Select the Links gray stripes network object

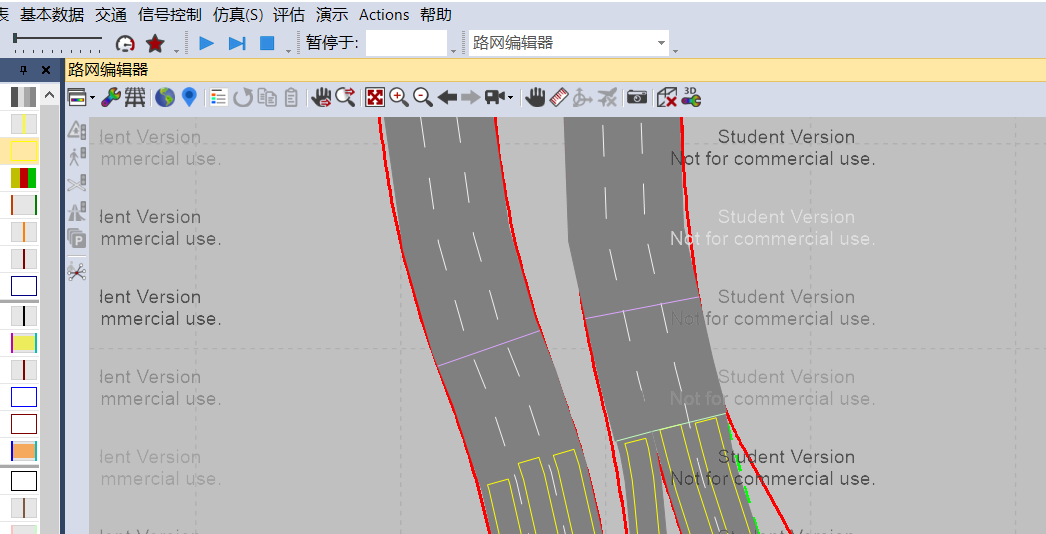pos(23,97)
